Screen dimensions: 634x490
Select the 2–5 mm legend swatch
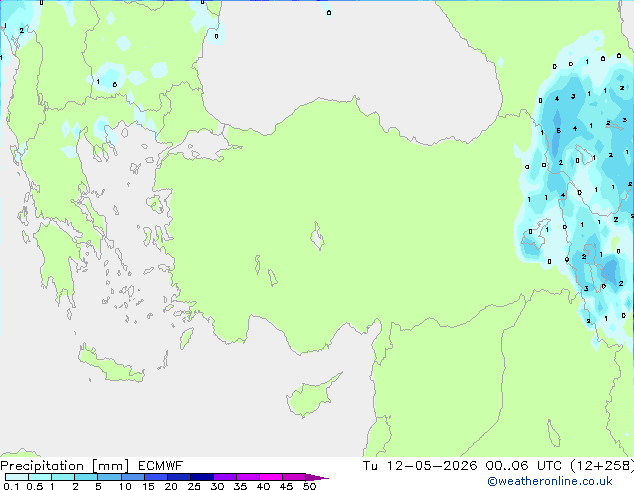pos(86,477)
